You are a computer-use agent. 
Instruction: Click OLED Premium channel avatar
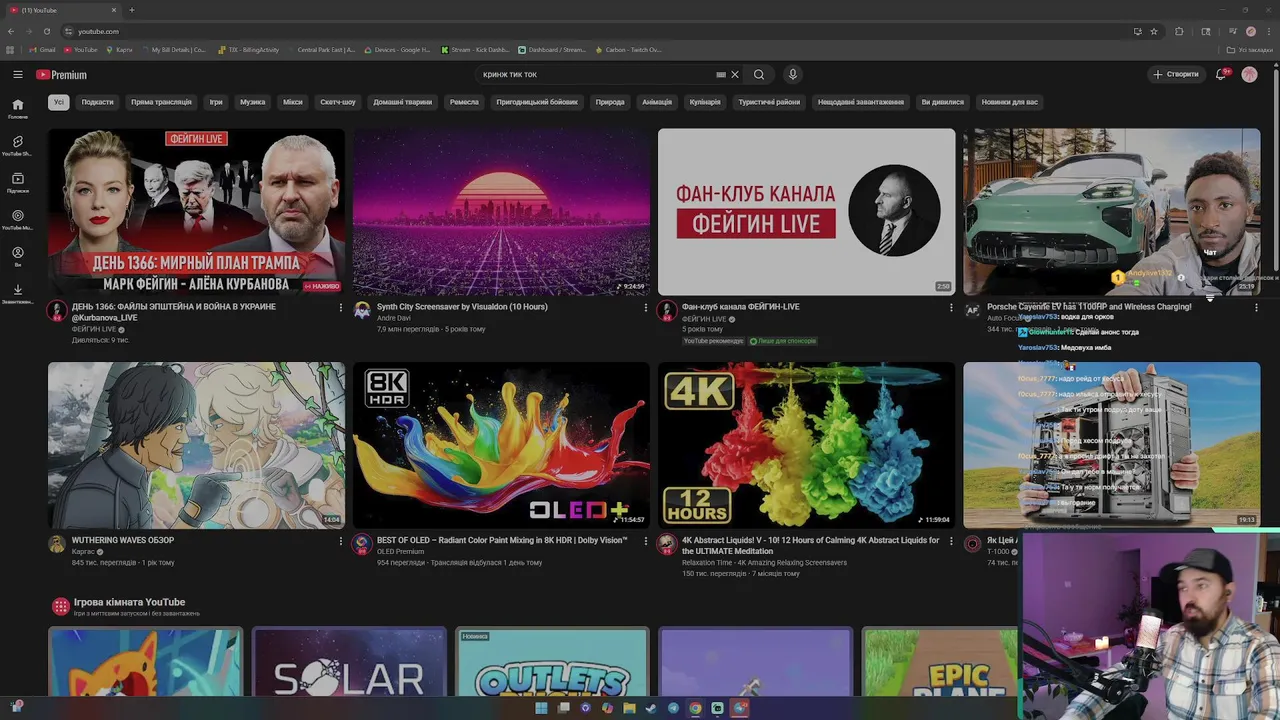362,544
